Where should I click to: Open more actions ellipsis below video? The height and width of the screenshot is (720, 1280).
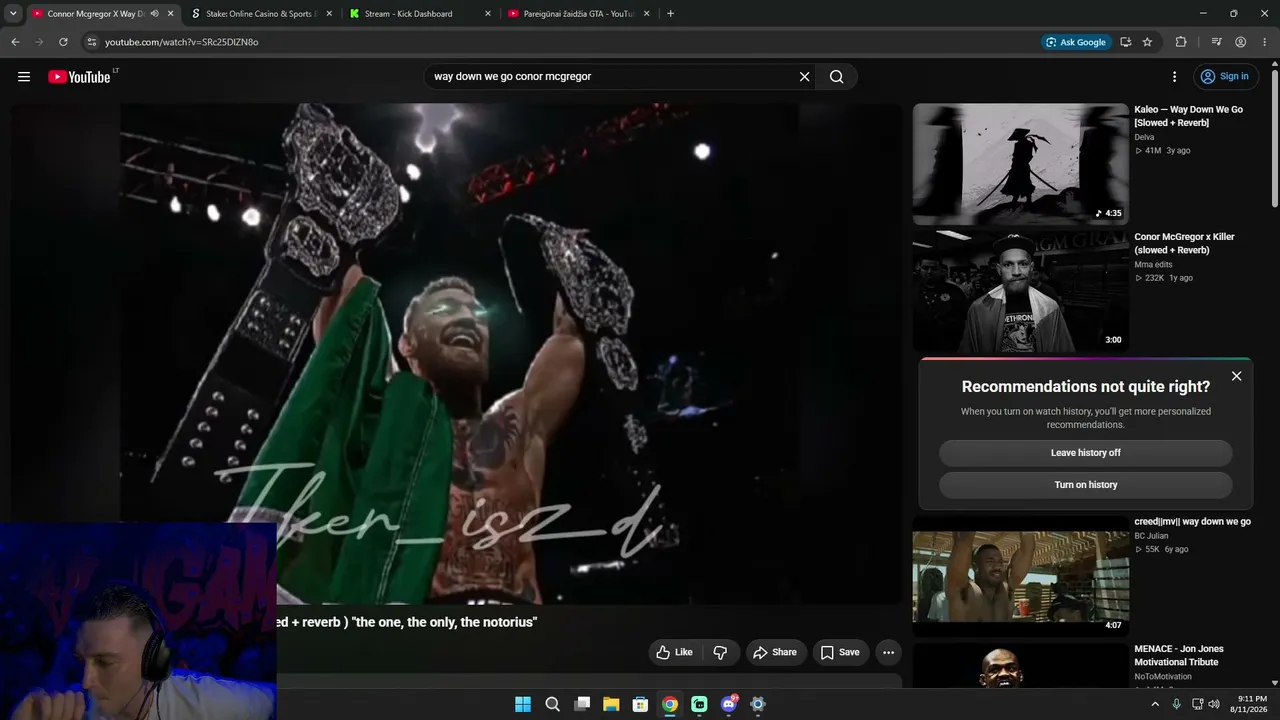pos(888,652)
